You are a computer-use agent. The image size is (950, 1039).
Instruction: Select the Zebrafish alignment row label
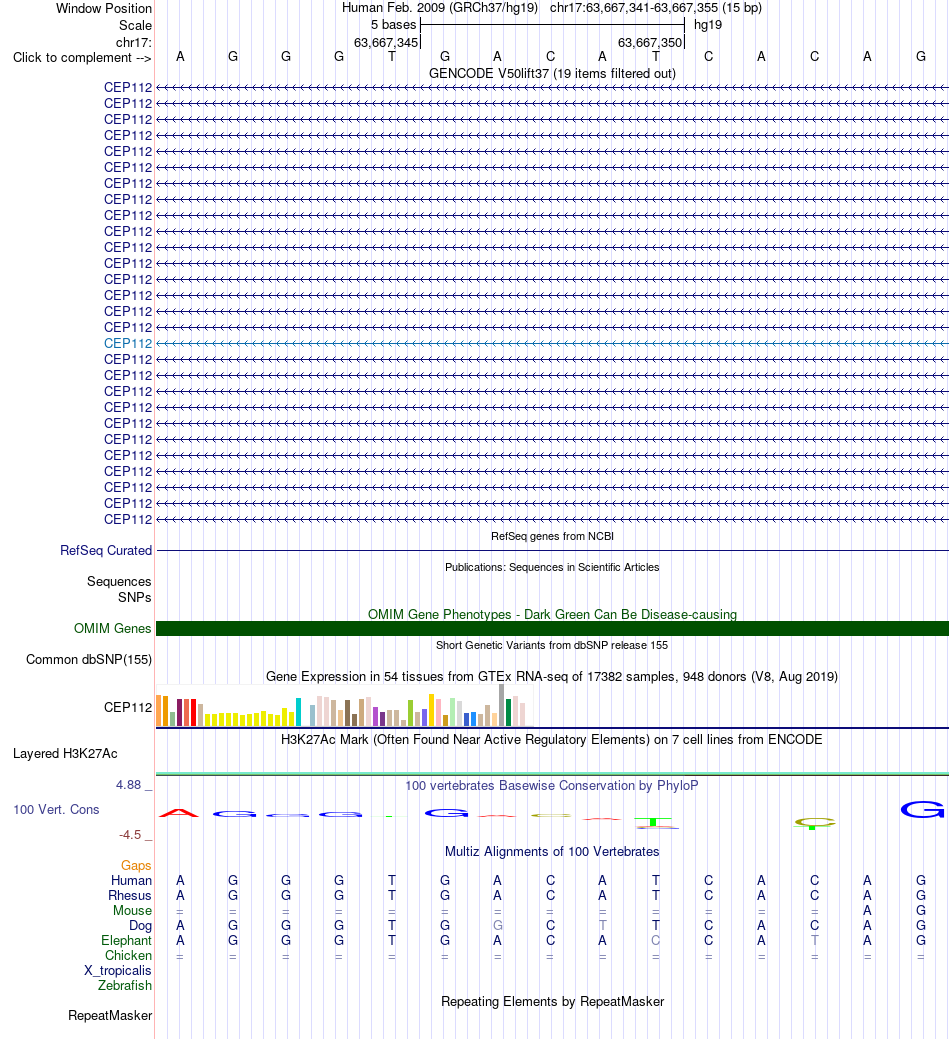(x=125, y=985)
